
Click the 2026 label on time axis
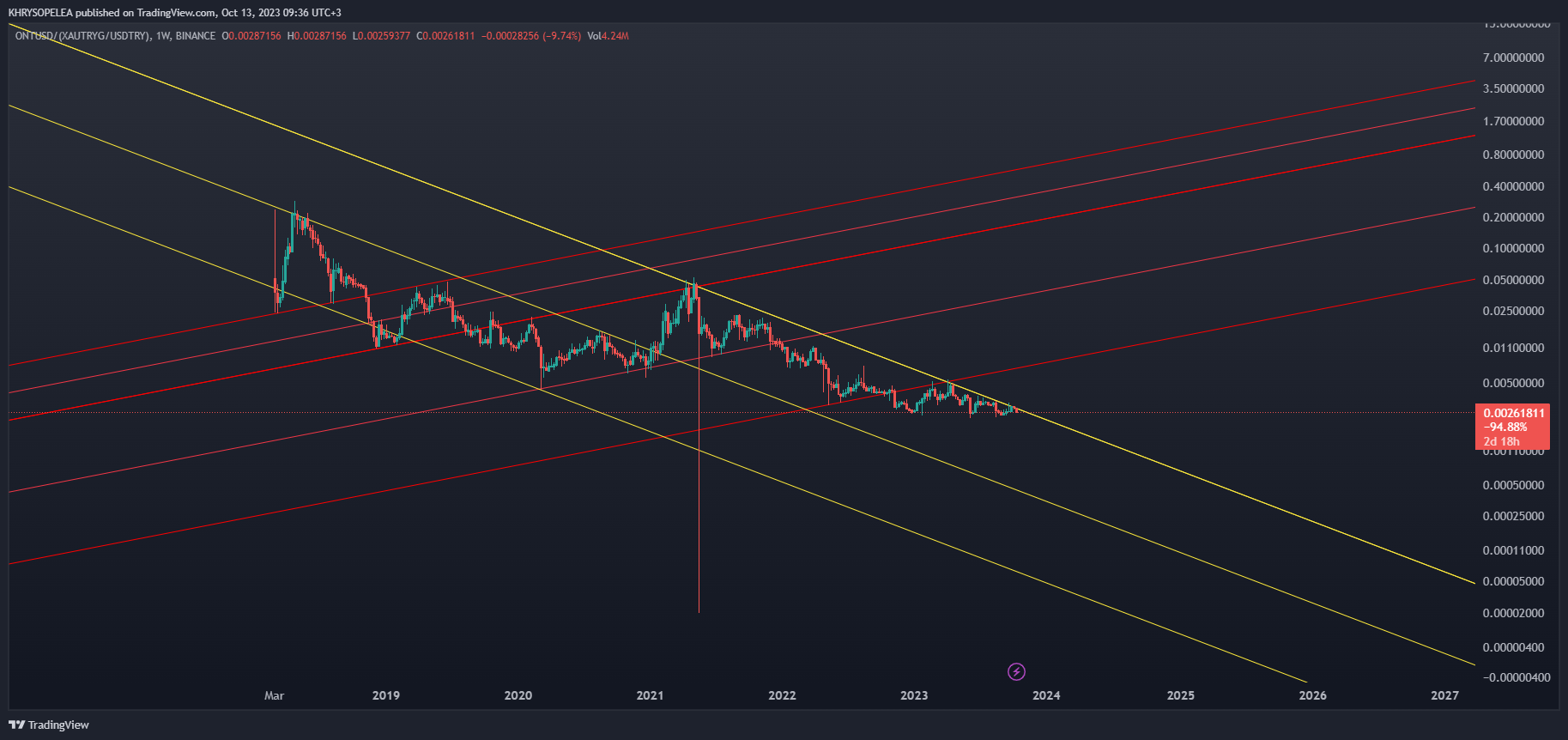[1313, 695]
